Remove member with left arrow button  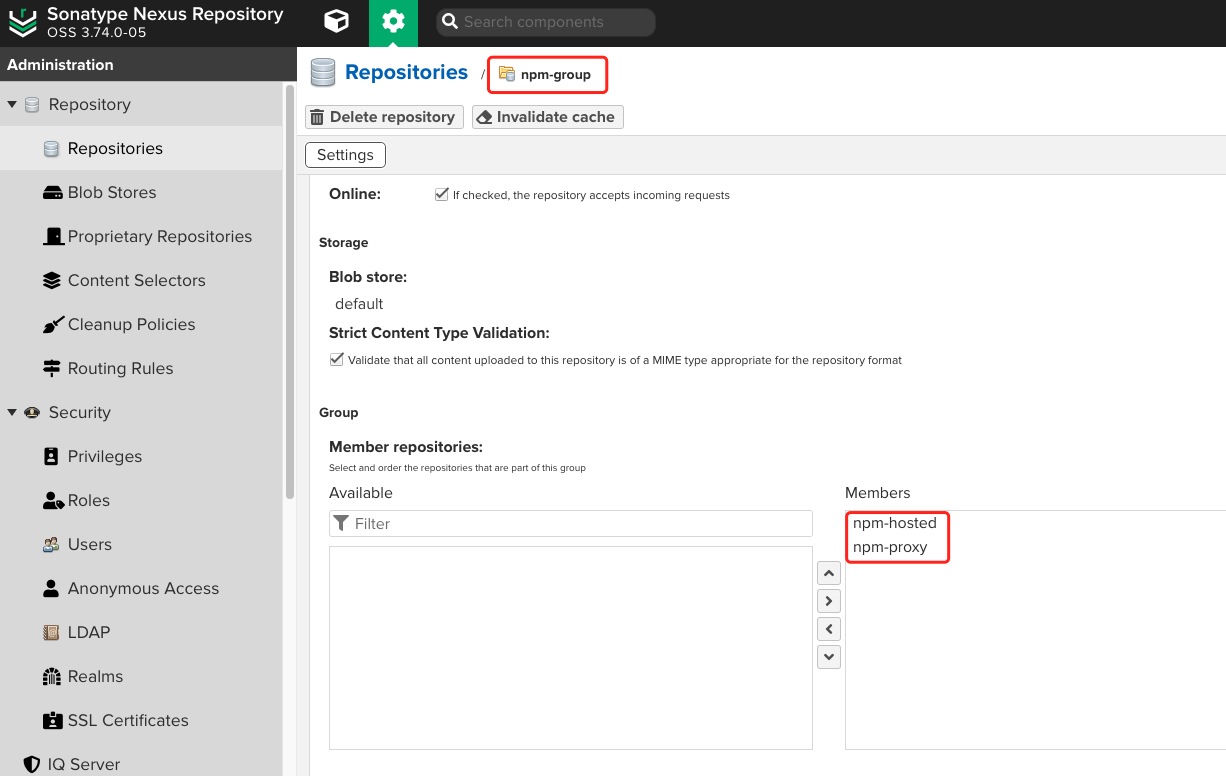tap(829, 630)
